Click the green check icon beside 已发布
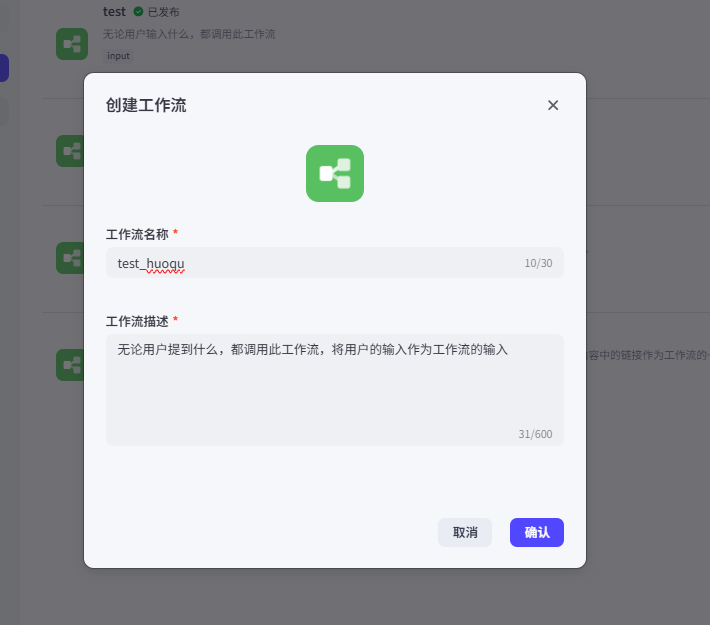Image resolution: width=710 pixels, height=625 pixels. [138, 12]
